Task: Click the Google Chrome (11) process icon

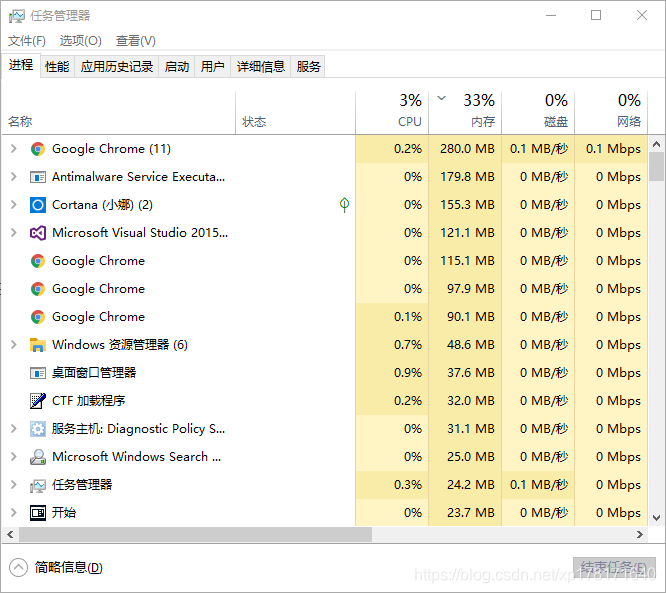Action: coord(38,149)
